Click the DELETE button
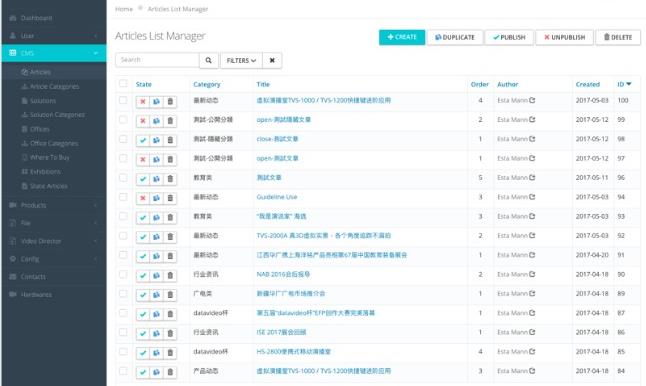646x386 pixels. (618, 37)
